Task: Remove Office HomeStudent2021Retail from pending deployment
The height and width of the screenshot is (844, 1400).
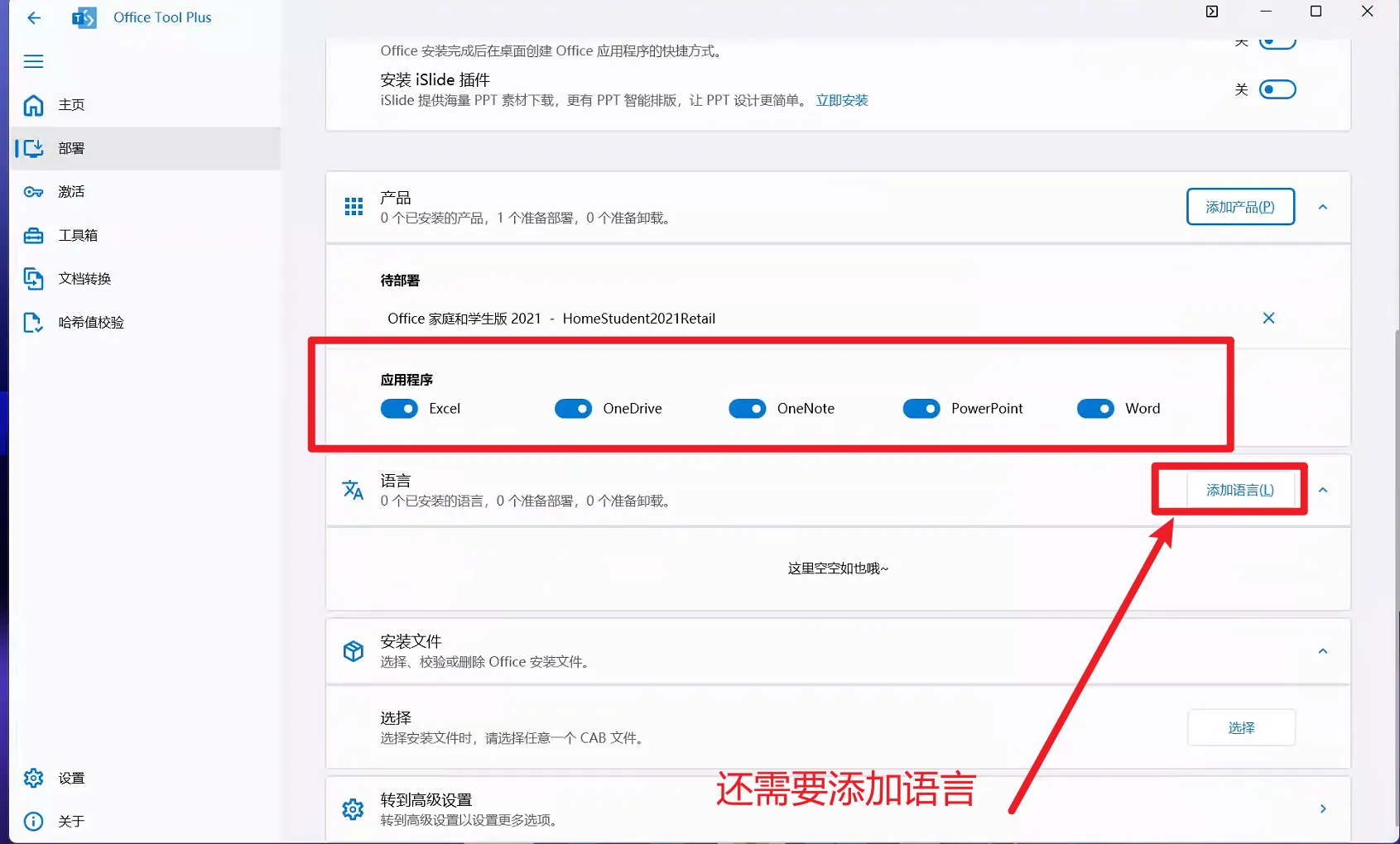Action: coord(1268,318)
